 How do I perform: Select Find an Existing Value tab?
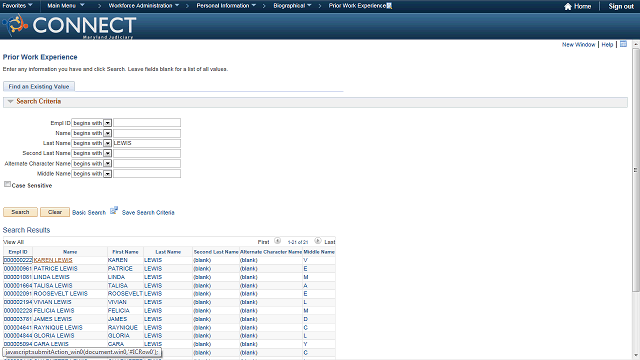pos(39,87)
